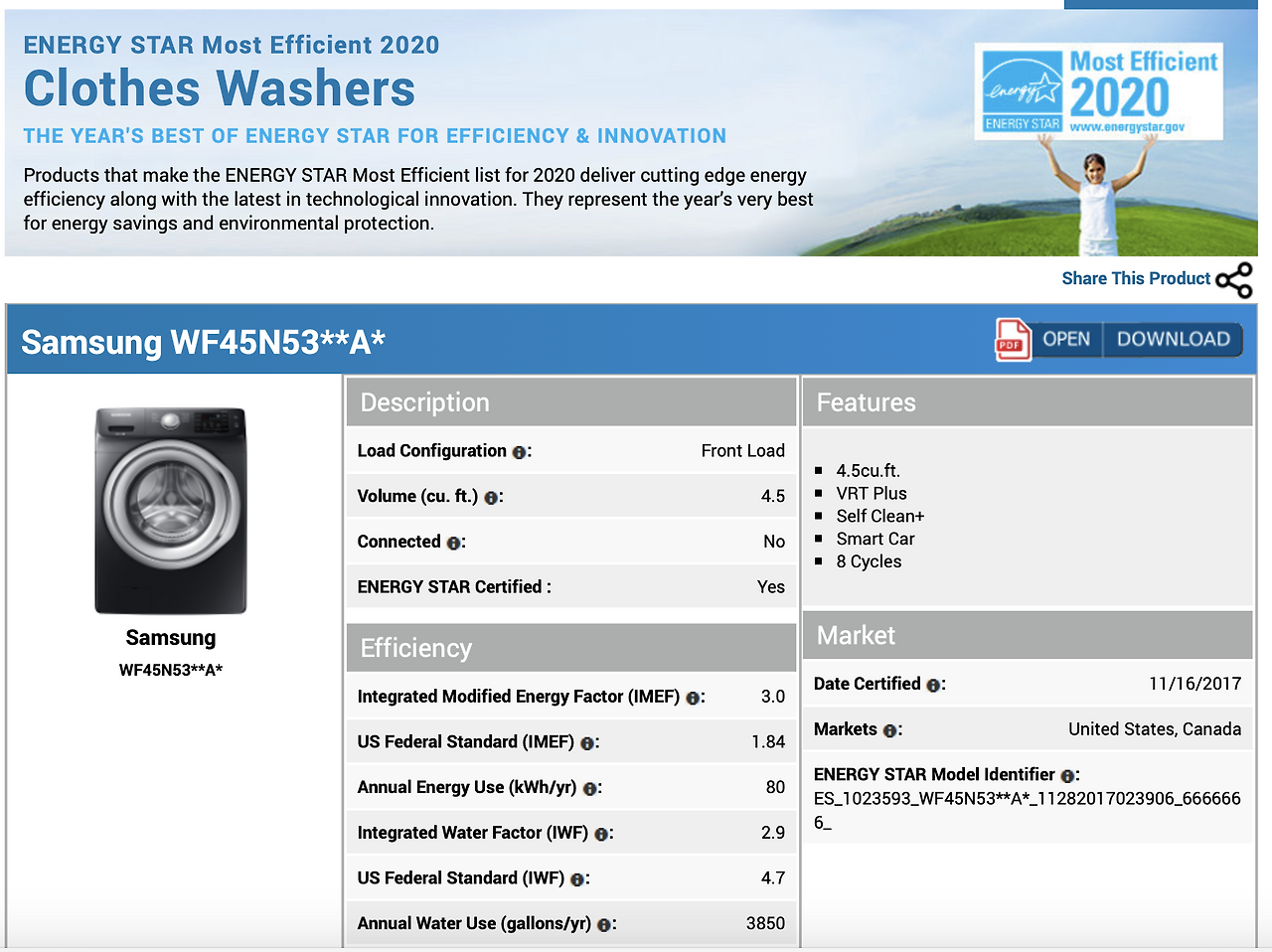
Task: Click the Integrated Water Factor value 2.9
Action: (x=773, y=833)
